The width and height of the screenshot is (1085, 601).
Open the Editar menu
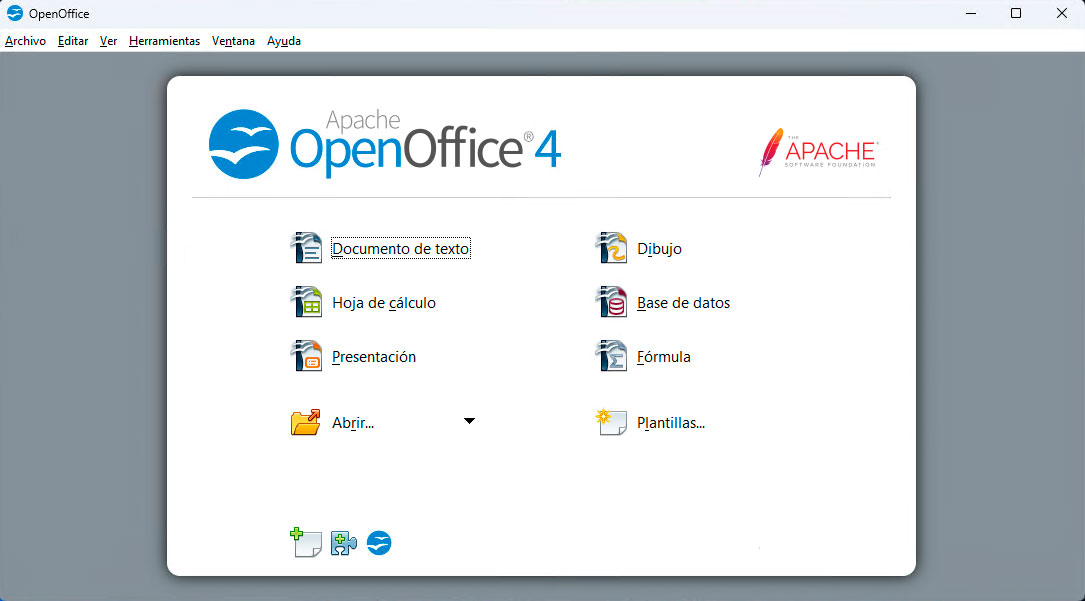click(73, 41)
